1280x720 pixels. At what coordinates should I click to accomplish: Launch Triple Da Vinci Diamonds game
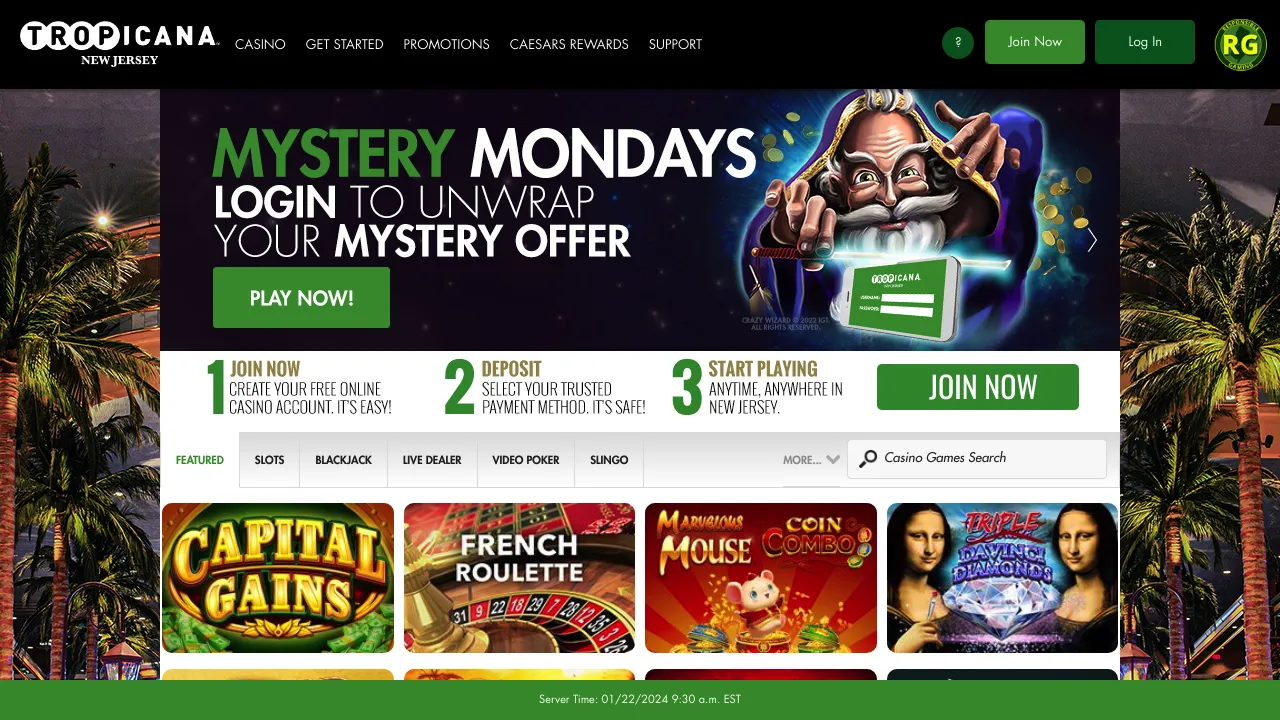tap(1002, 578)
